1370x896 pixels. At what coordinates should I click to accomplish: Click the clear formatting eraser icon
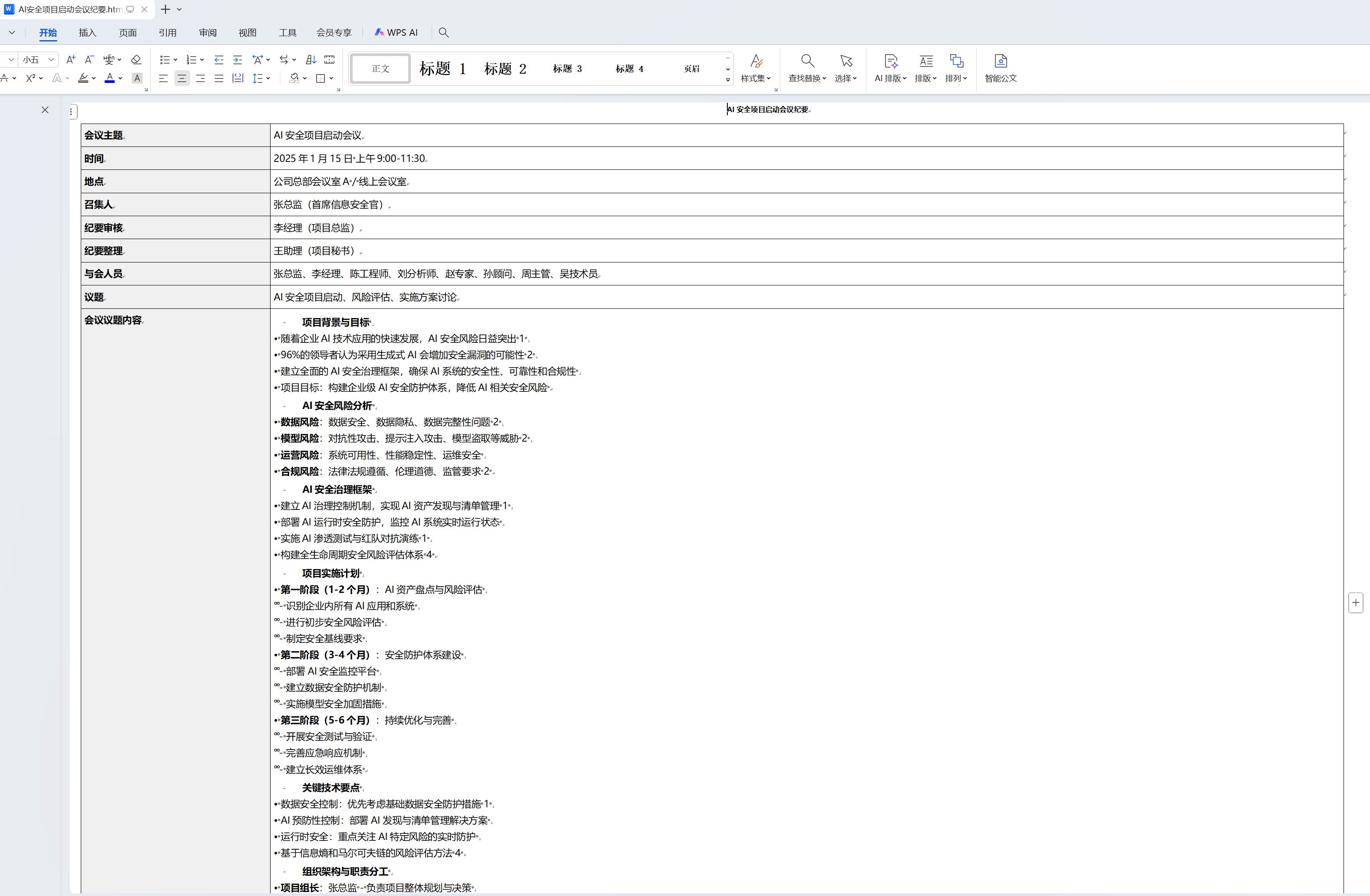tap(136, 60)
